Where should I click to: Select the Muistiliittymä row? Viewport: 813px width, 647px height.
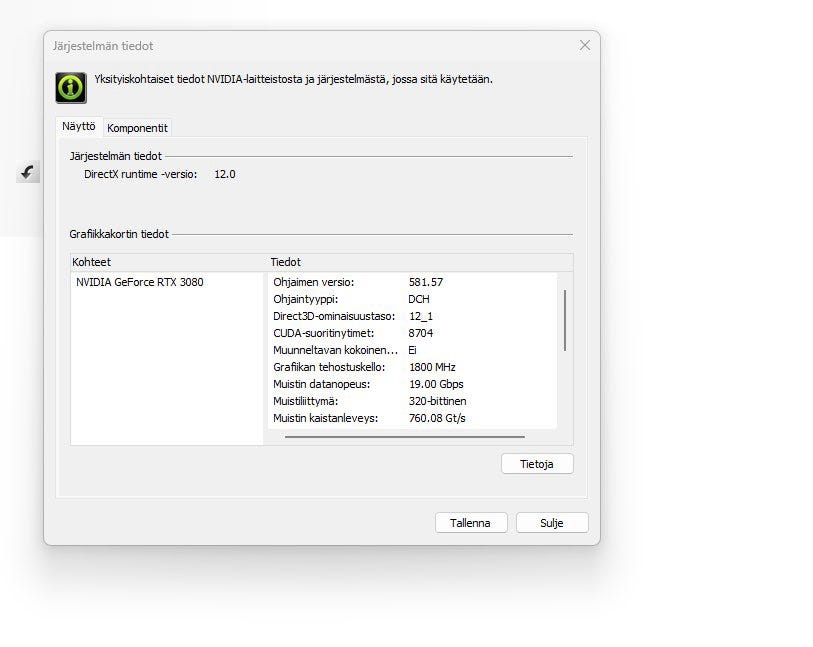point(412,401)
